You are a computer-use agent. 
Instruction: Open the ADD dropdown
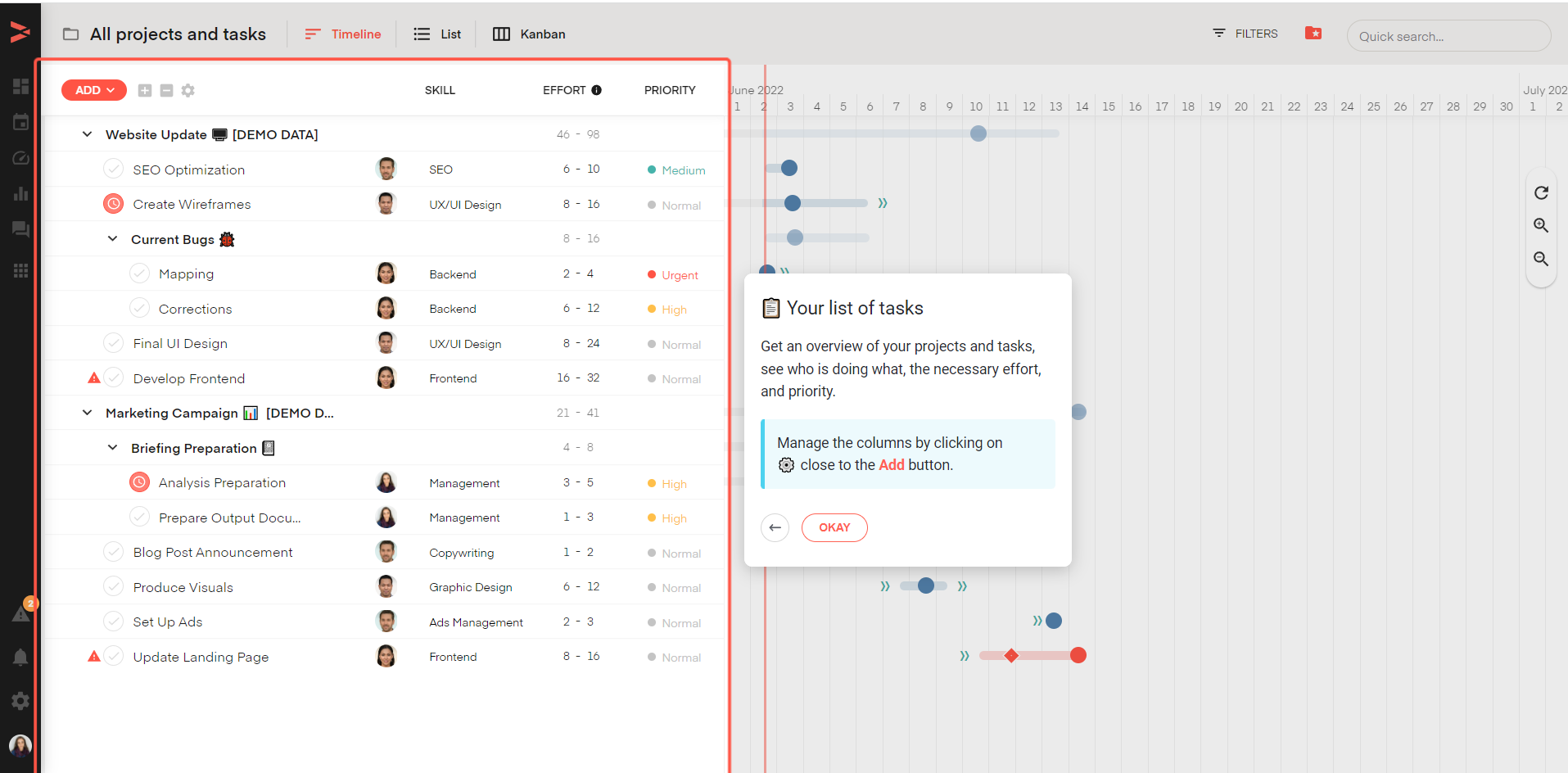[x=93, y=90]
